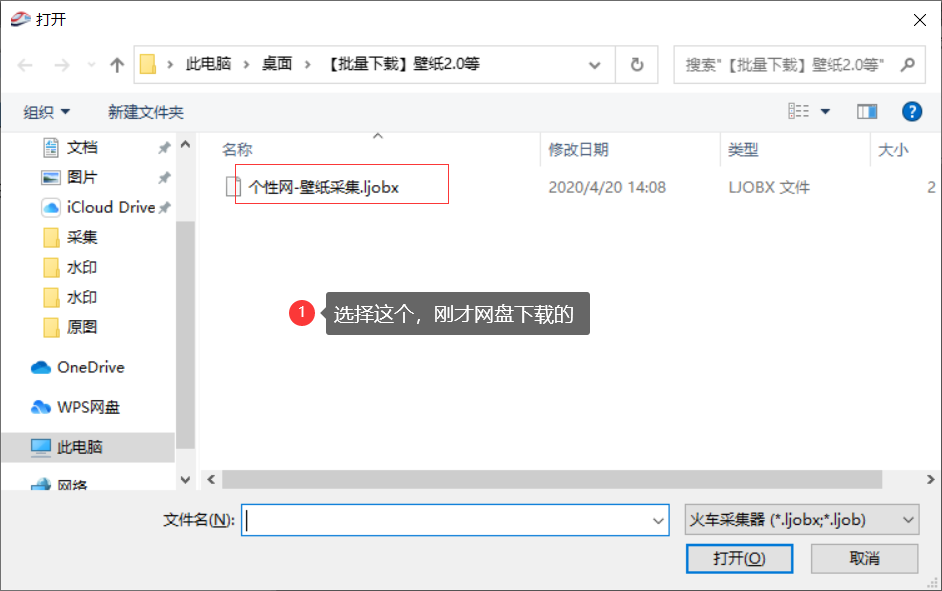Go up one folder level
This screenshot has width=942, height=591.
point(117,65)
